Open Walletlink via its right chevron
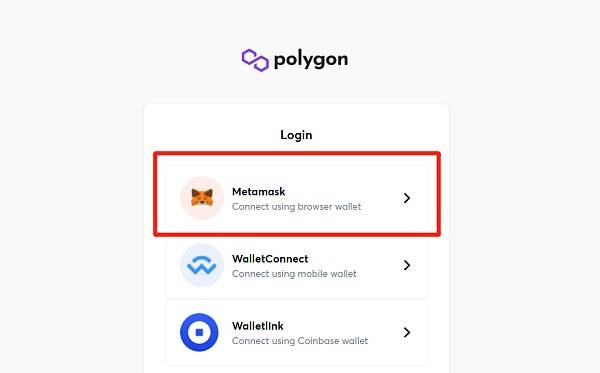Viewport: 600px width, 373px height. click(407, 332)
